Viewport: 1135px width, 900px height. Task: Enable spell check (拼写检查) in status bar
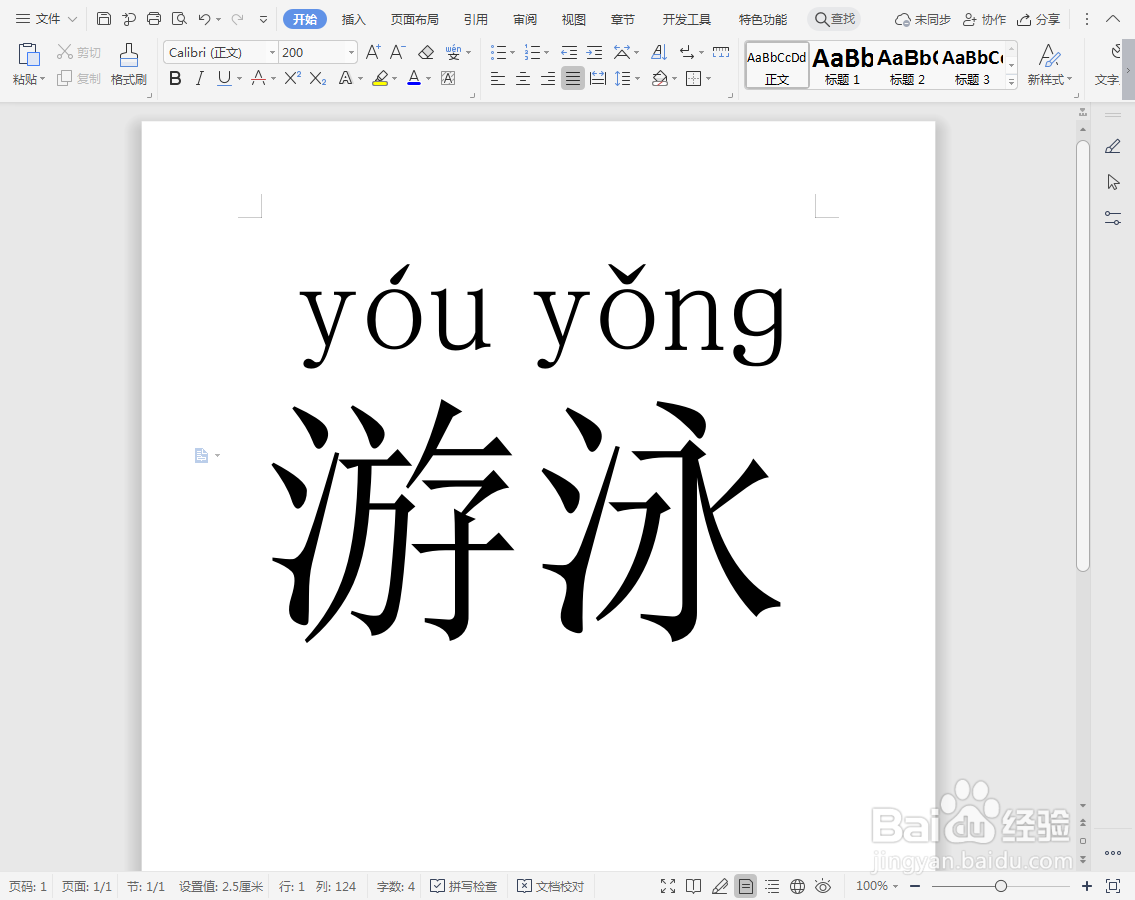tap(463, 886)
